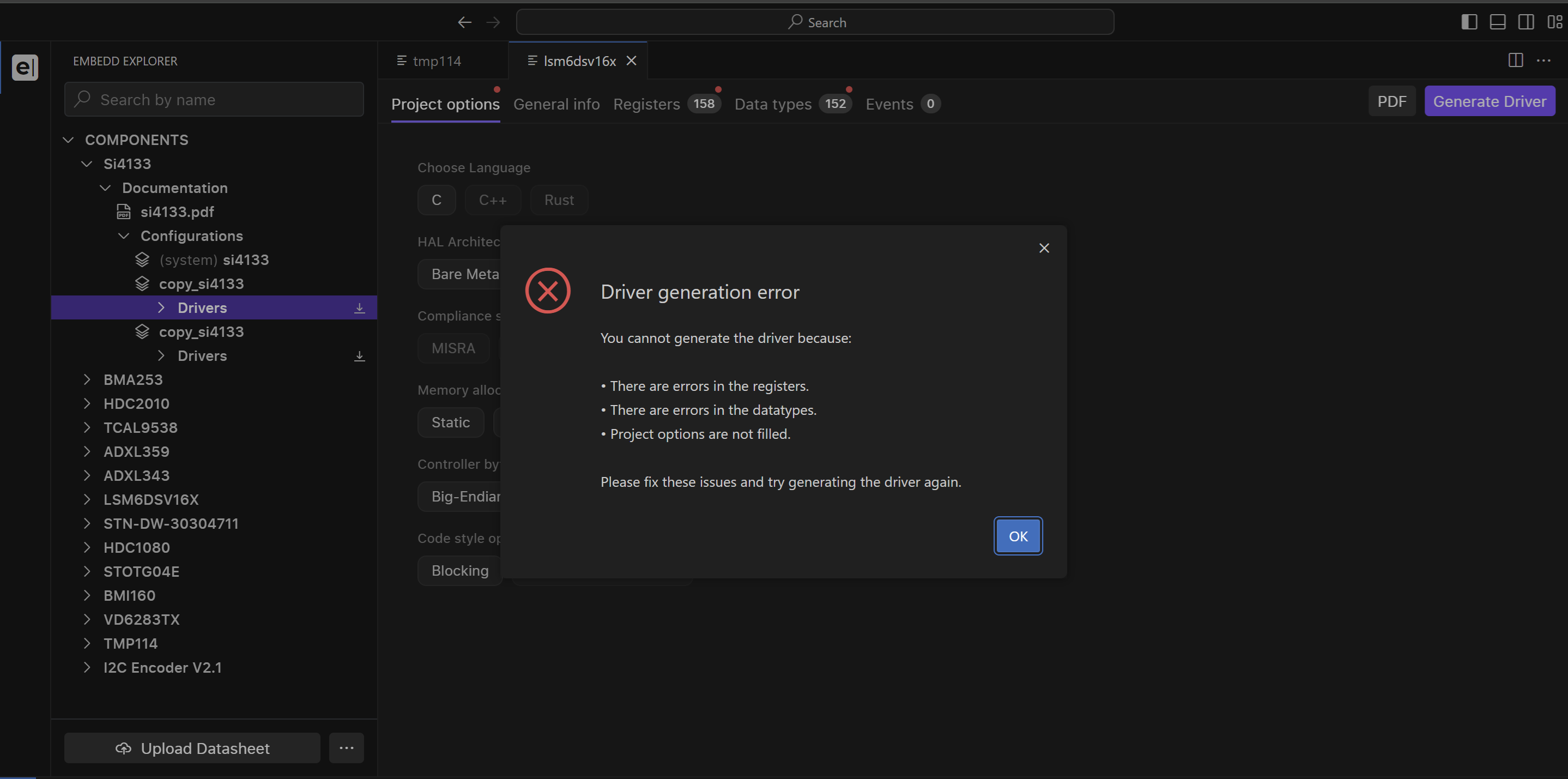Open more options beside Upload Datasheet
This screenshot has width=1568, height=779.
point(346,748)
